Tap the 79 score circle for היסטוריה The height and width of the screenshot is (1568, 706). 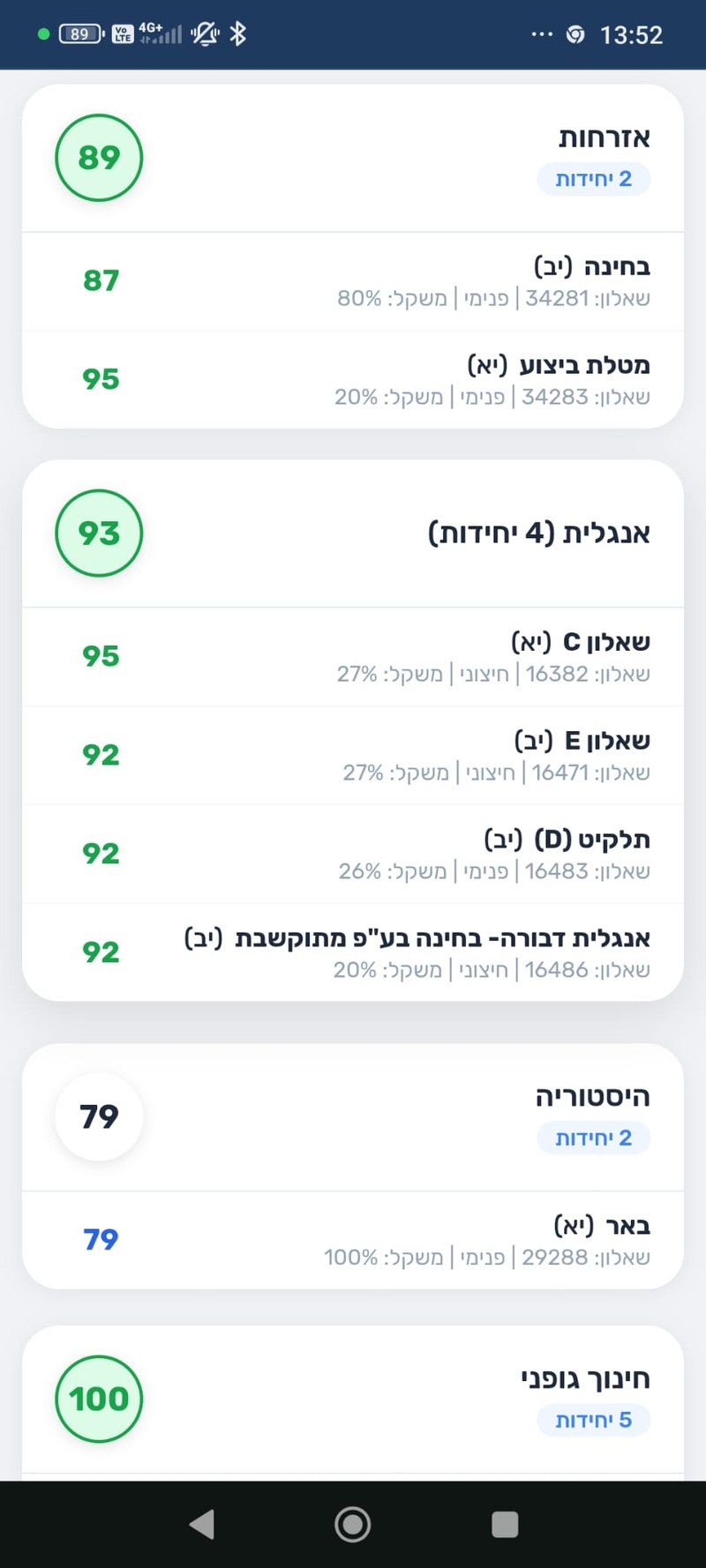pos(98,1116)
